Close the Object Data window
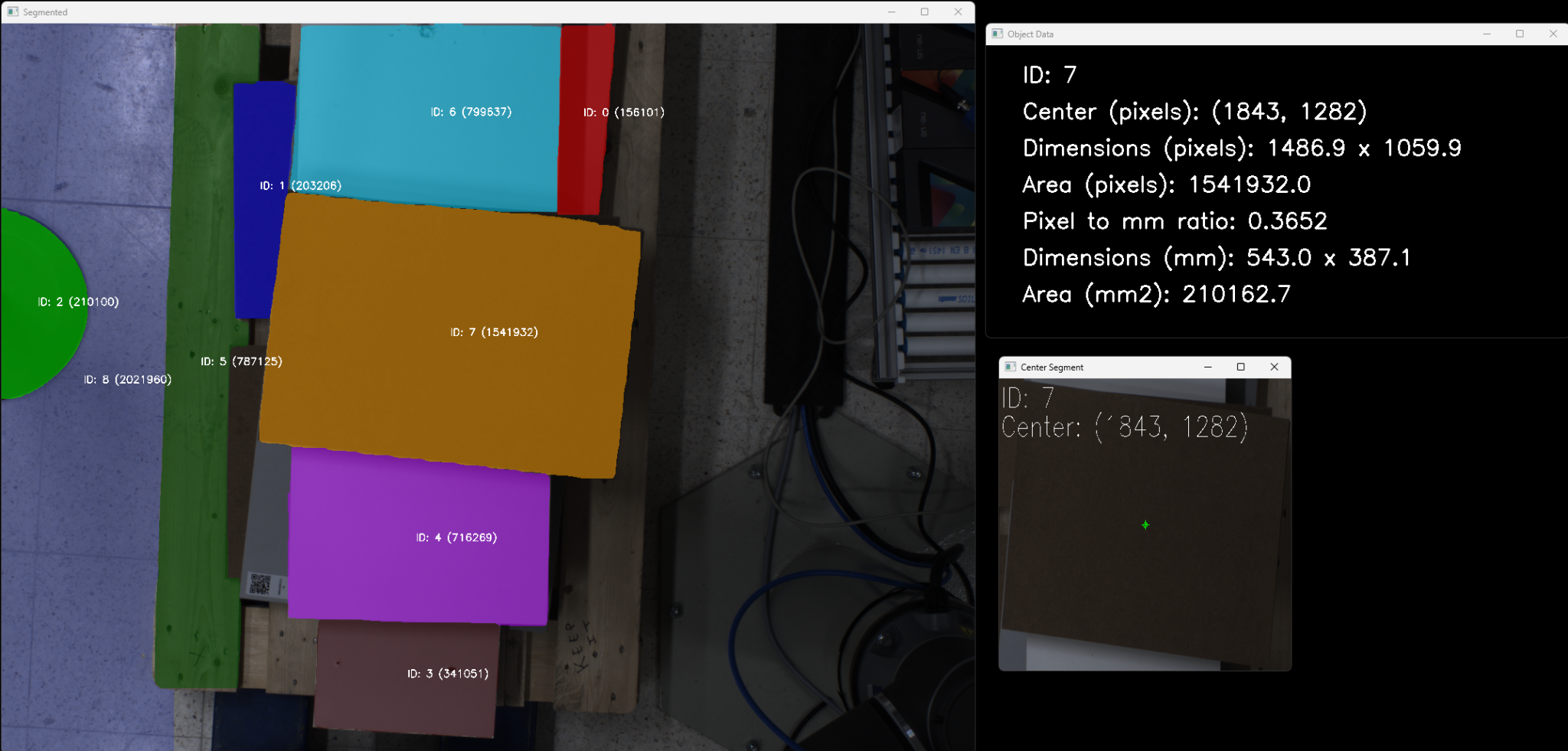This screenshot has width=1568, height=751. tap(1553, 34)
